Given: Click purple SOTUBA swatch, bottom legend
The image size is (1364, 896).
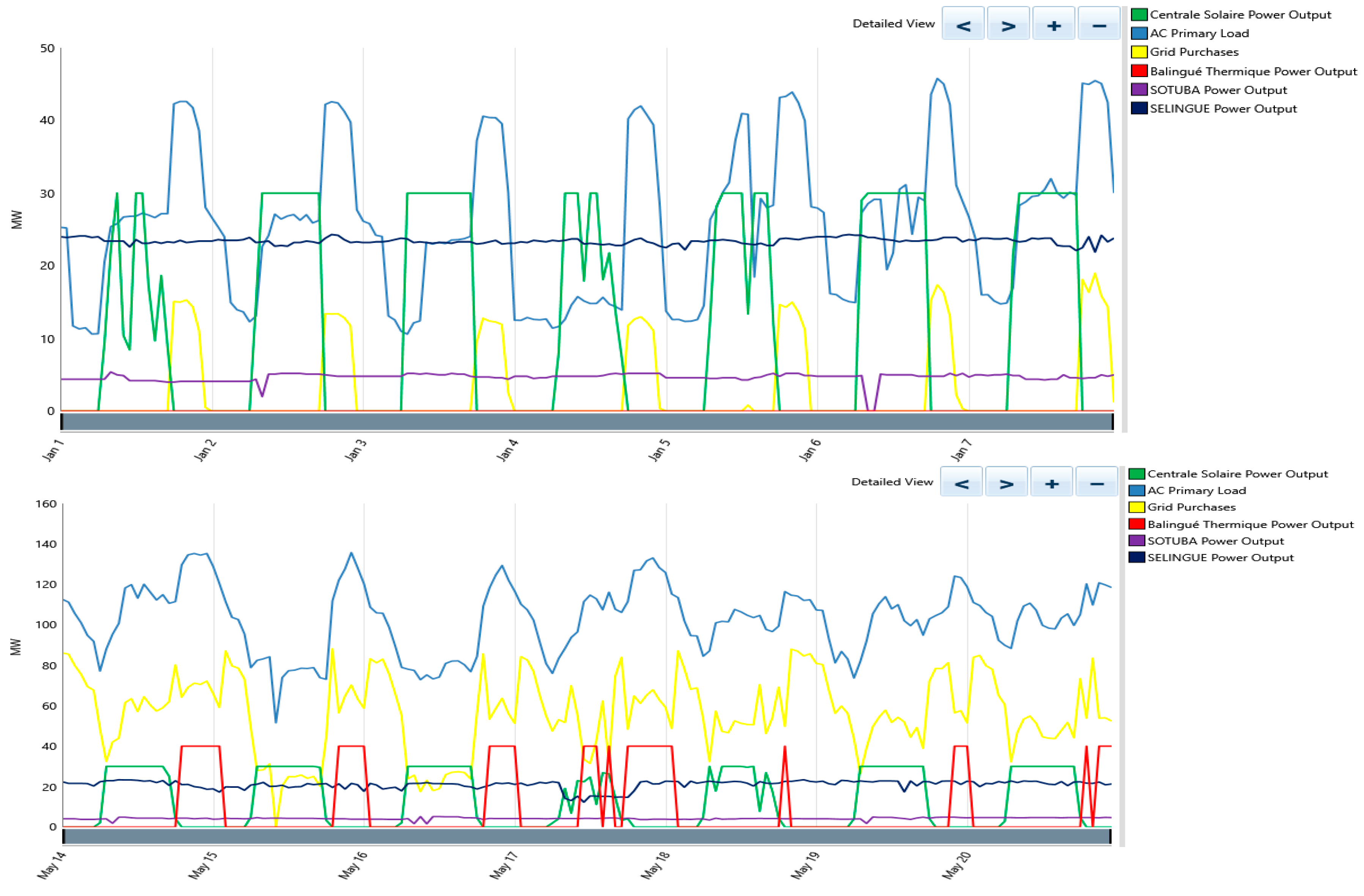Looking at the screenshot, I should [1136, 540].
